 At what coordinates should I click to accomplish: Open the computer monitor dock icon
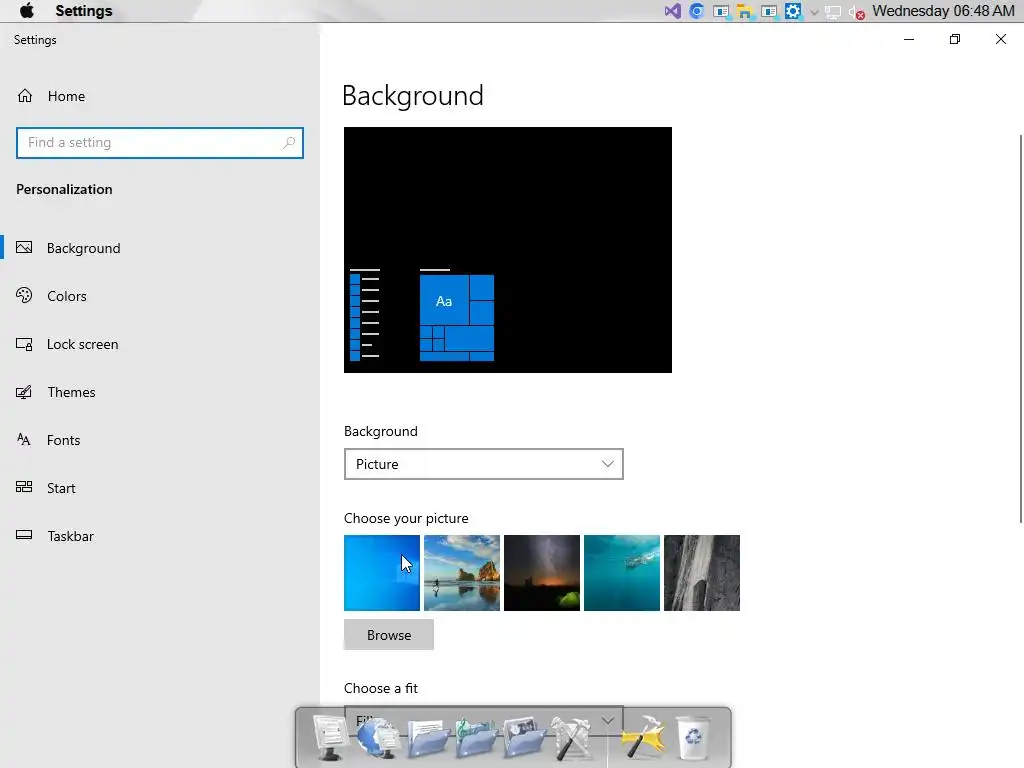[330, 737]
